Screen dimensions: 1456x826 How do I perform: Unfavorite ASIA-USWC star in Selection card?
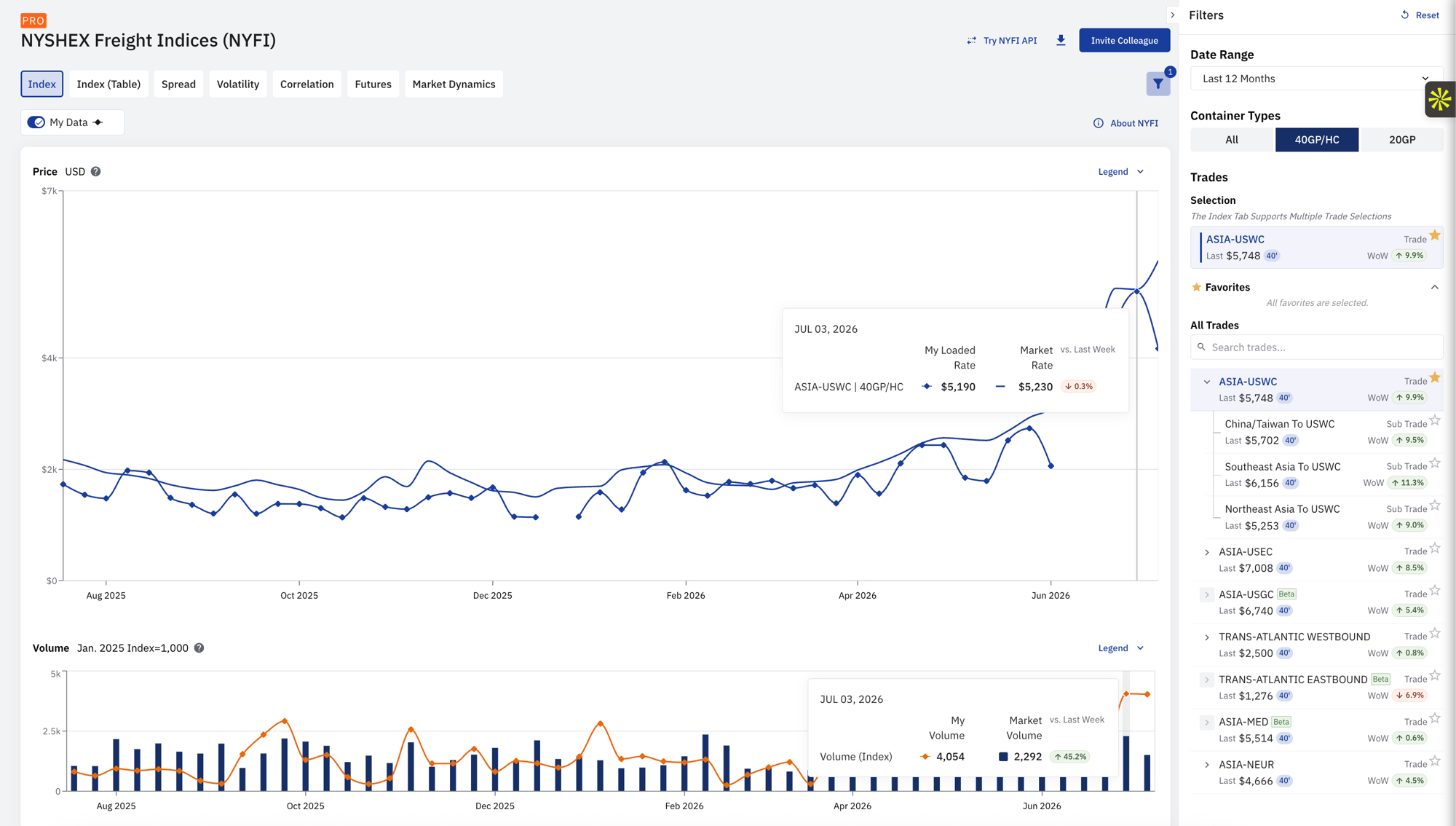point(1434,235)
